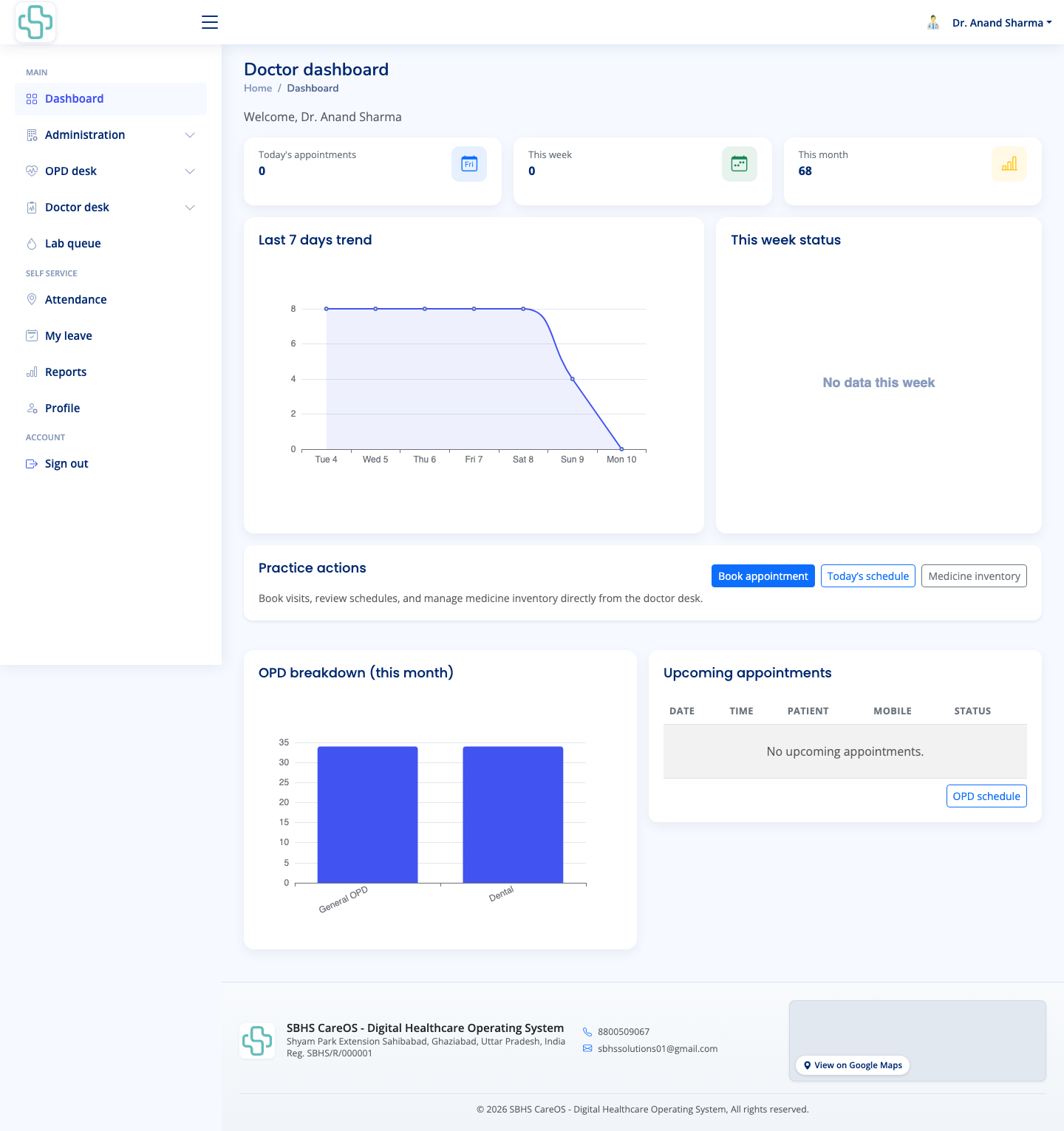Click Today's appointments calendar icon

[469, 164]
